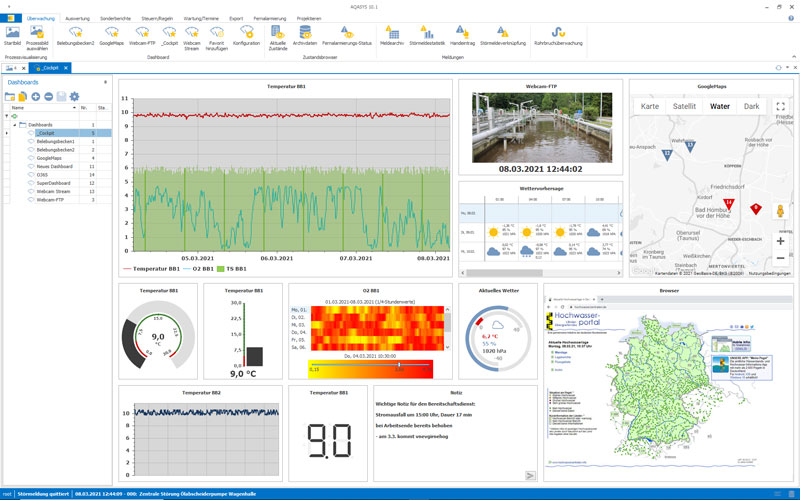This screenshot has width=800, height=500.
Task: Click new folder icon in Dashboards panel
Action: coord(10,96)
